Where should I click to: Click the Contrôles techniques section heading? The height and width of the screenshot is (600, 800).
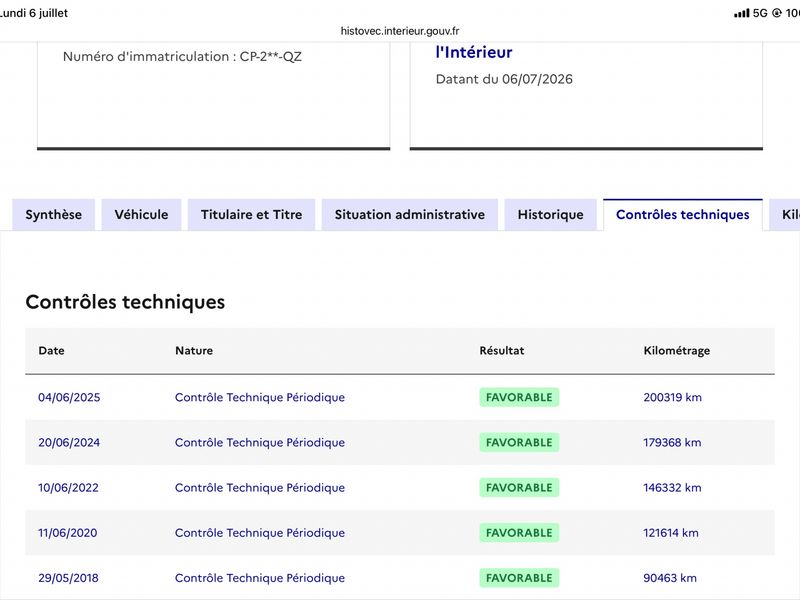click(125, 302)
